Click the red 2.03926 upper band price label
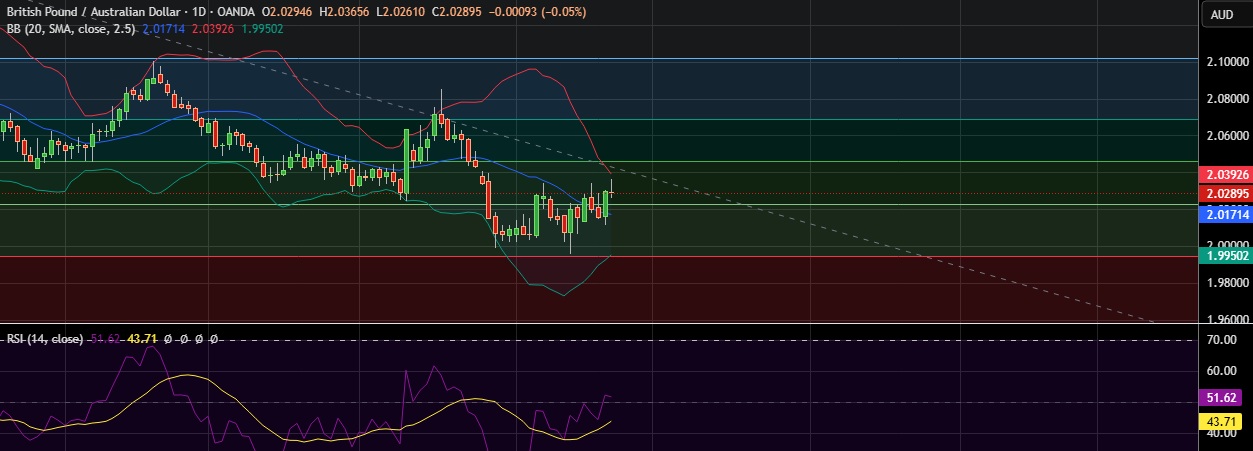 1224,175
